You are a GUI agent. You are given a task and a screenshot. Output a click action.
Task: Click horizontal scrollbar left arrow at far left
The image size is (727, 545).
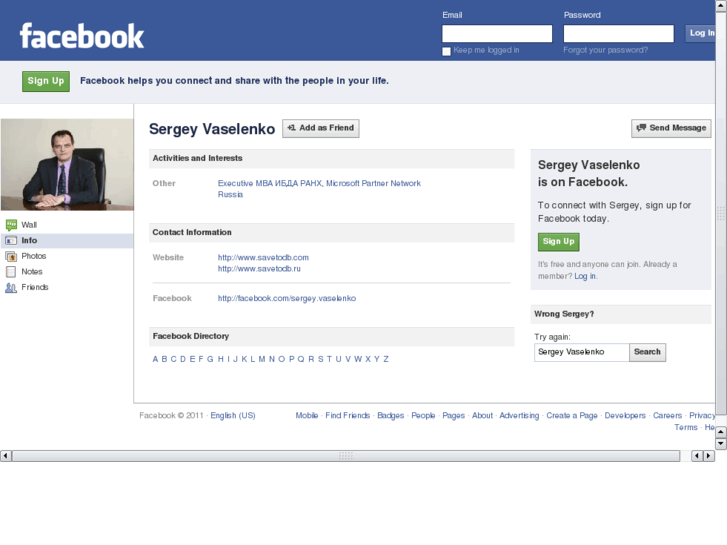click(6, 456)
